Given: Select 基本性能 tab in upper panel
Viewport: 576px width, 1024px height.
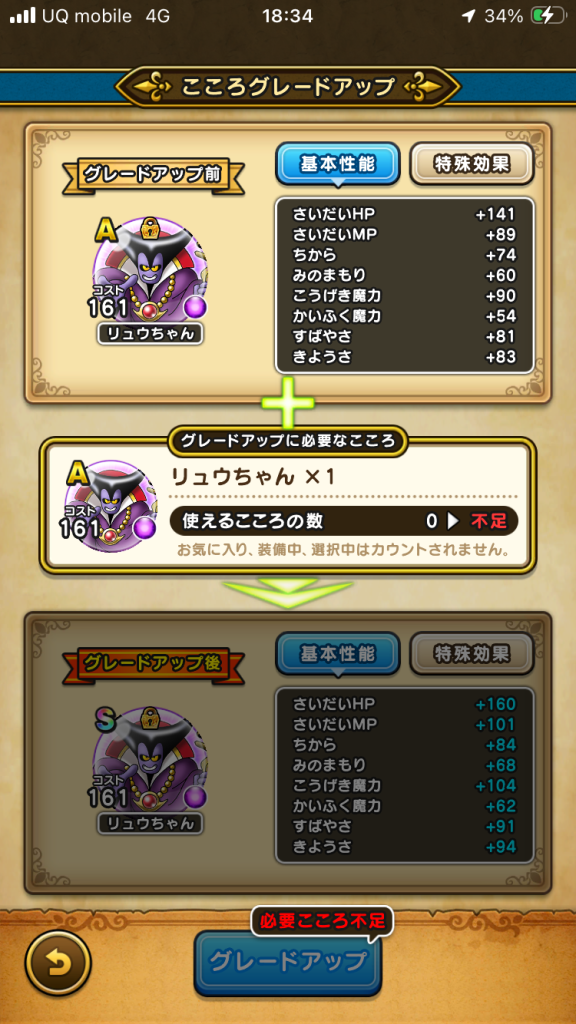Looking at the screenshot, I should click(338, 165).
